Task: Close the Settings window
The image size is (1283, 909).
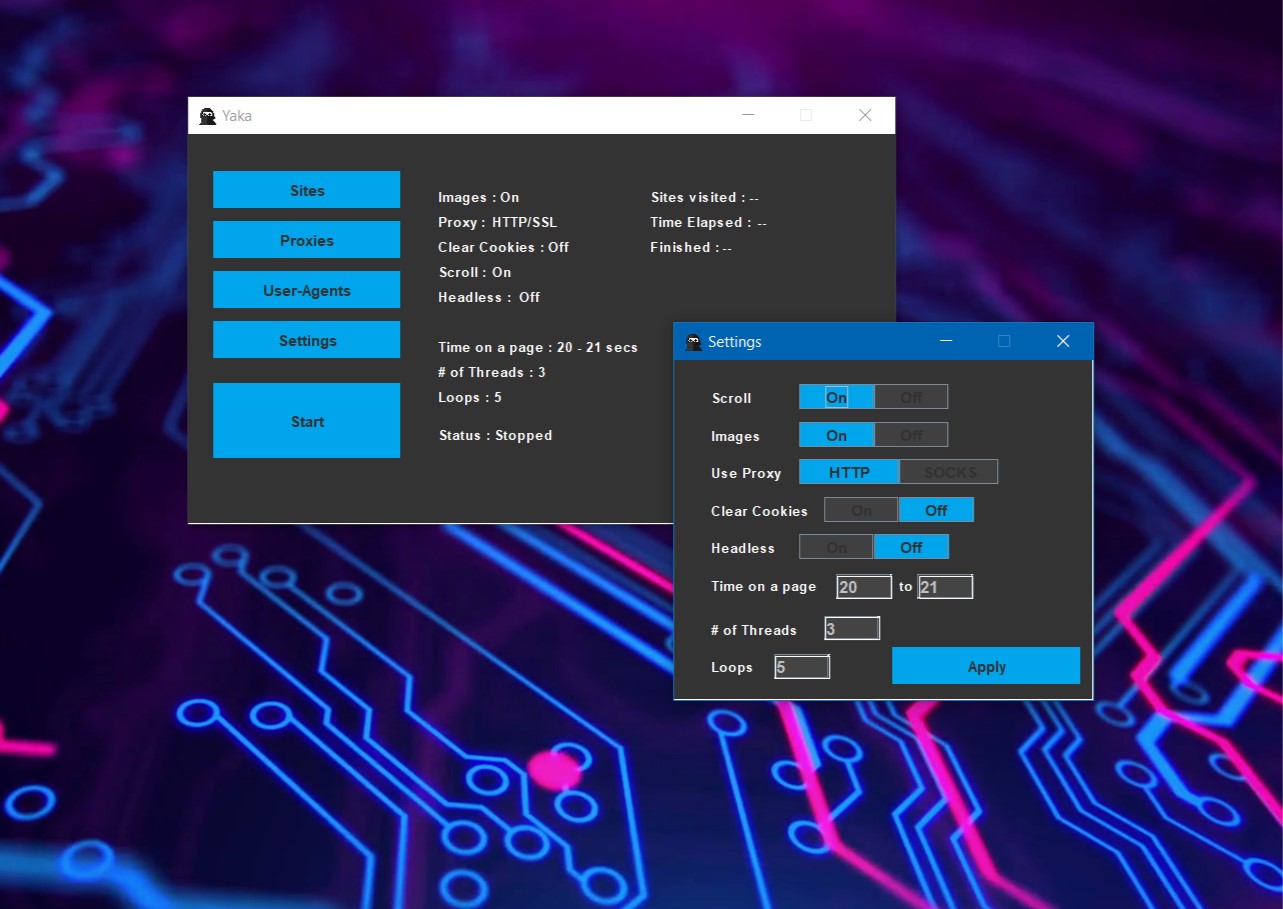Action: click(1063, 342)
